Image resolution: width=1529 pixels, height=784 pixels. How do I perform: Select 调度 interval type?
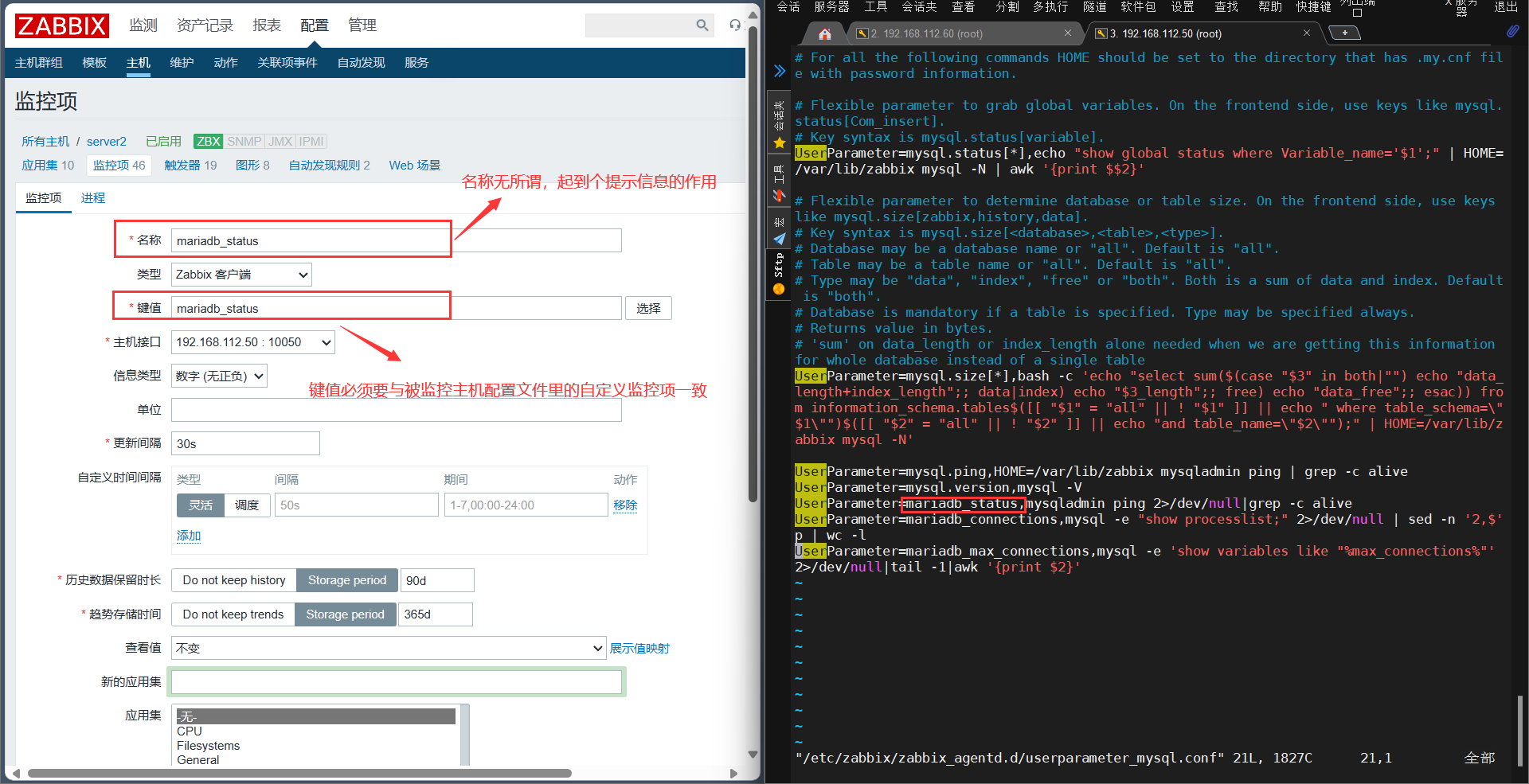(x=247, y=505)
